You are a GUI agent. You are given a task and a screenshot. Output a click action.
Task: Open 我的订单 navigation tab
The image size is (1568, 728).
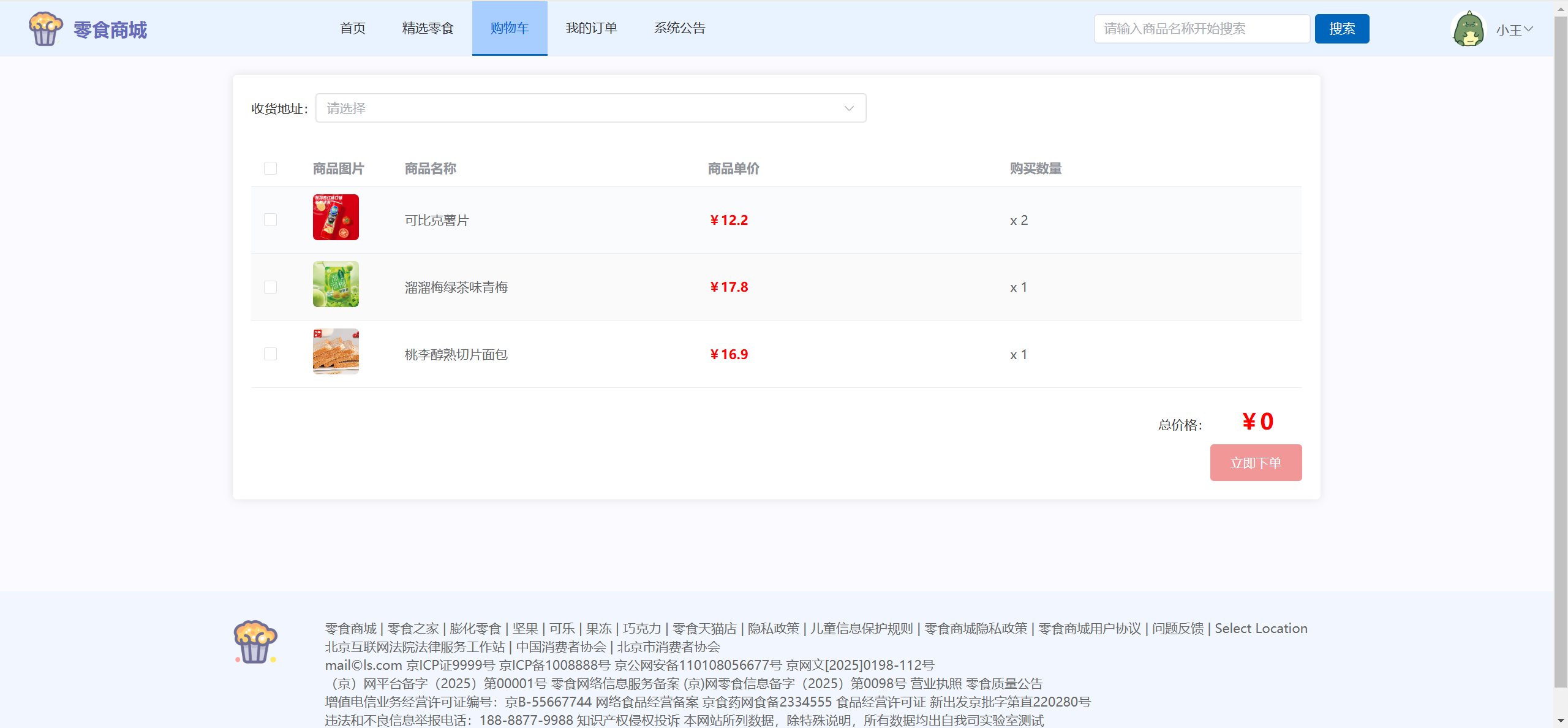click(x=591, y=28)
